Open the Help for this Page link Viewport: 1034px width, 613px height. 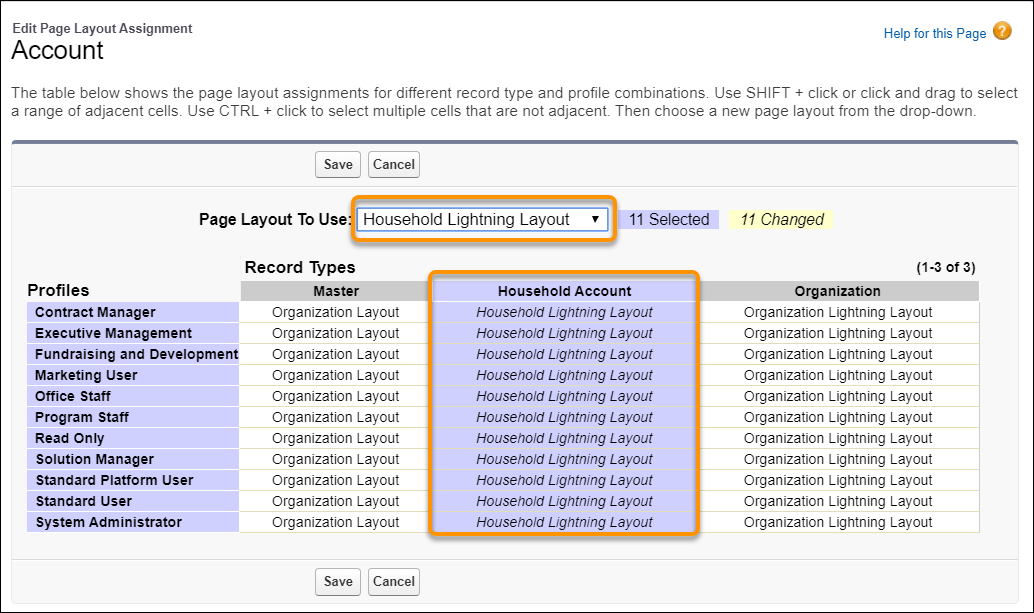click(x=934, y=32)
